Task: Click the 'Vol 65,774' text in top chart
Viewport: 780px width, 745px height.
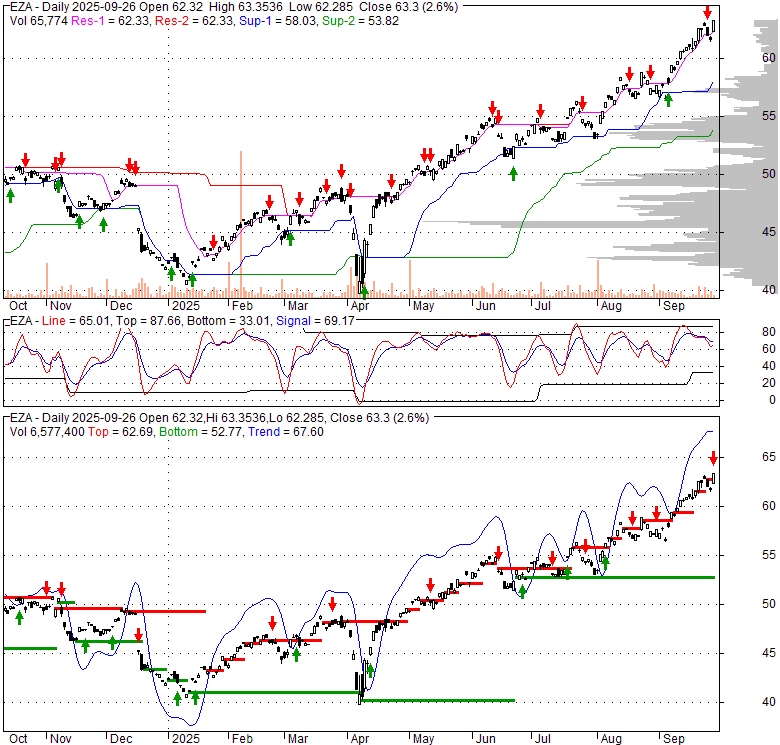Action: click(38, 21)
